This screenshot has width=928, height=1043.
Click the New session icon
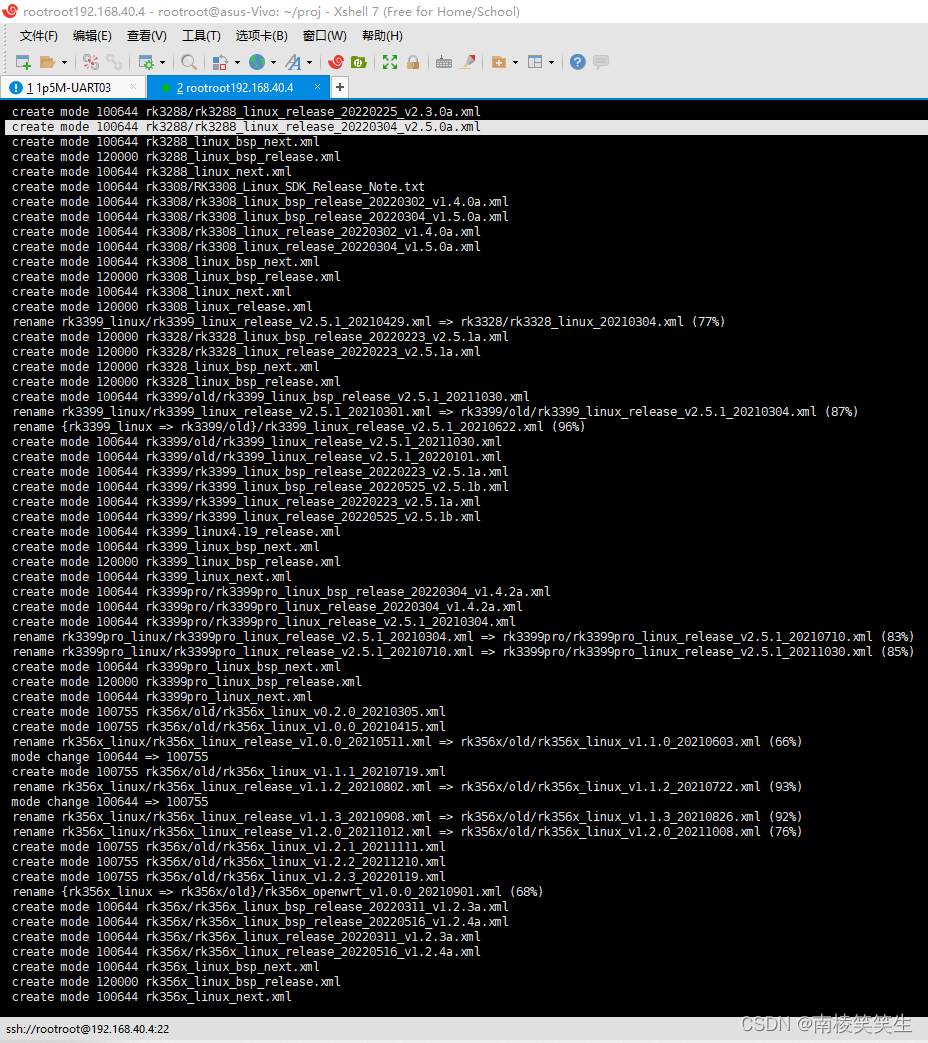23,62
